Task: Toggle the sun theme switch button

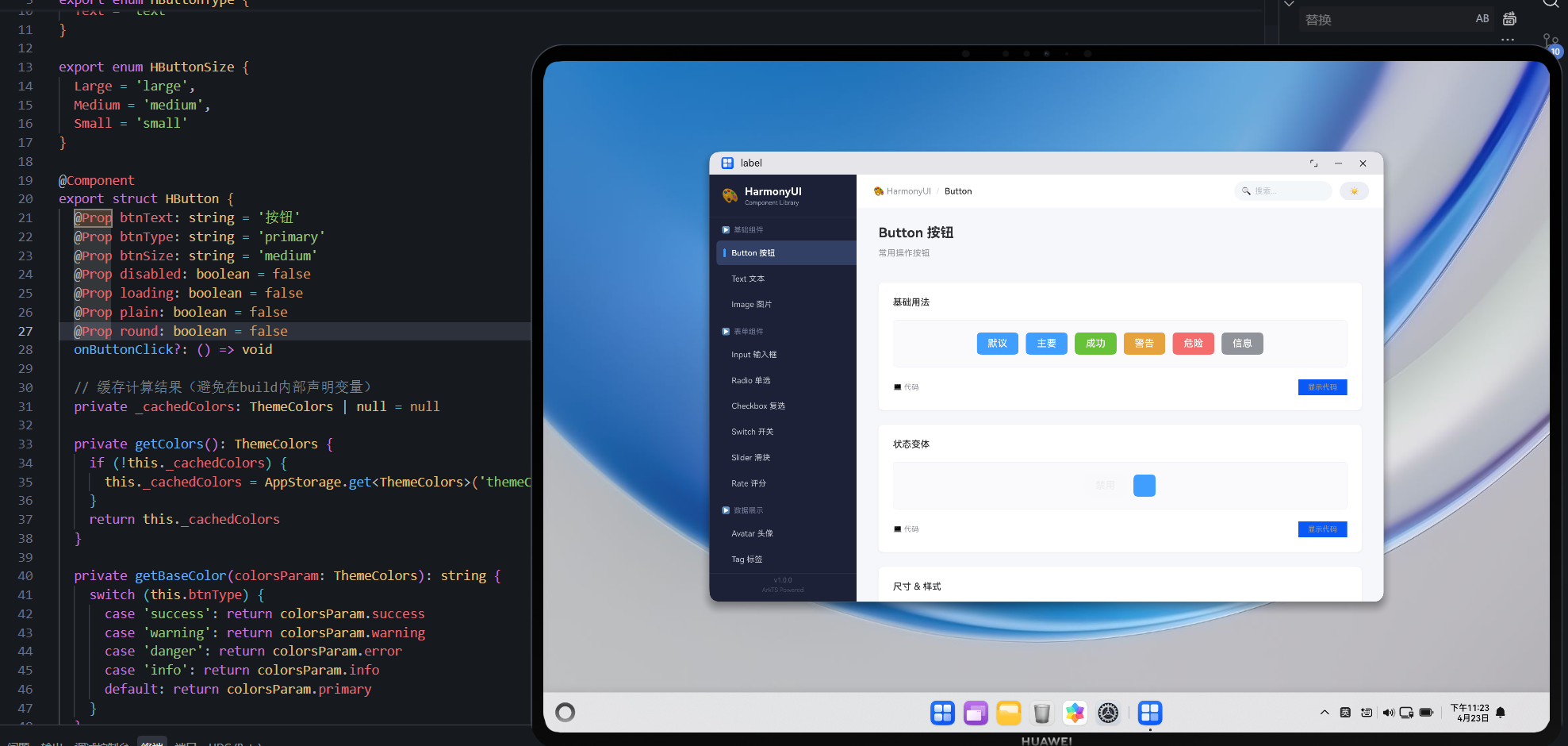Action: pyautogui.click(x=1354, y=191)
